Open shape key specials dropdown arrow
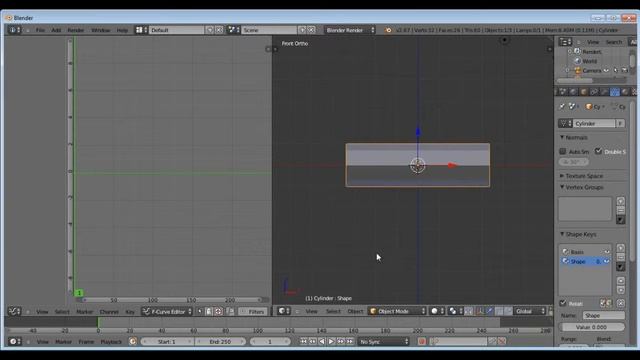The image size is (640, 360). point(620,267)
